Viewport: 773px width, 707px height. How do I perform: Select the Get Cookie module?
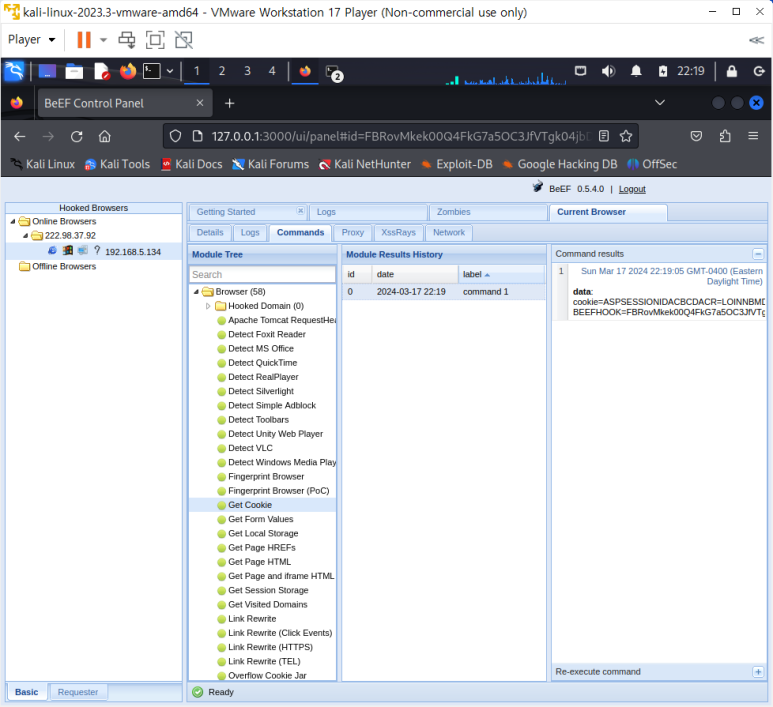[250, 505]
